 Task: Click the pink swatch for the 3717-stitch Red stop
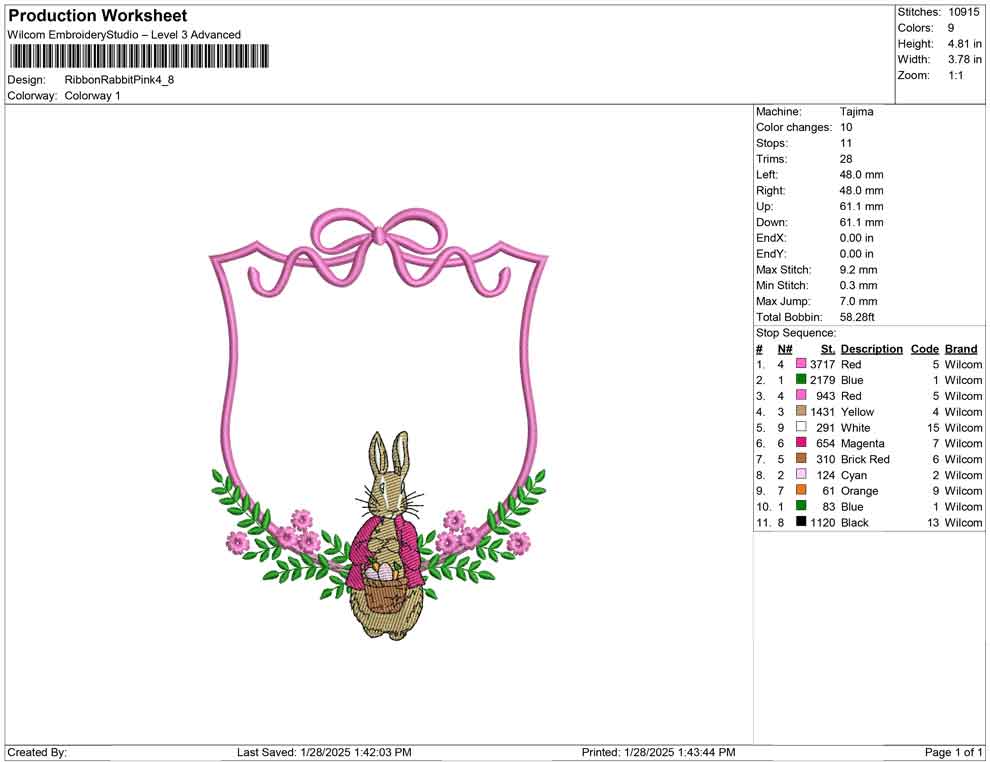(801, 364)
